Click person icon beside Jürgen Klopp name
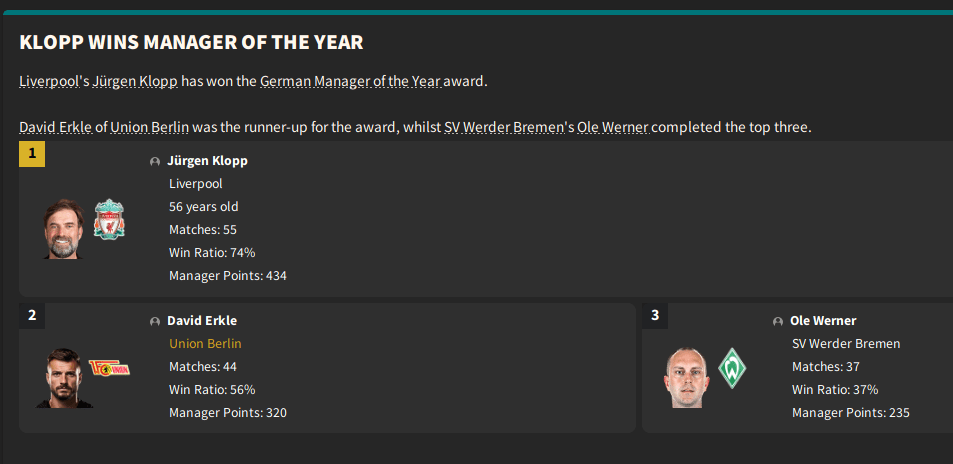The width and height of the screenshot is (953, 464). tap(155, 161)
